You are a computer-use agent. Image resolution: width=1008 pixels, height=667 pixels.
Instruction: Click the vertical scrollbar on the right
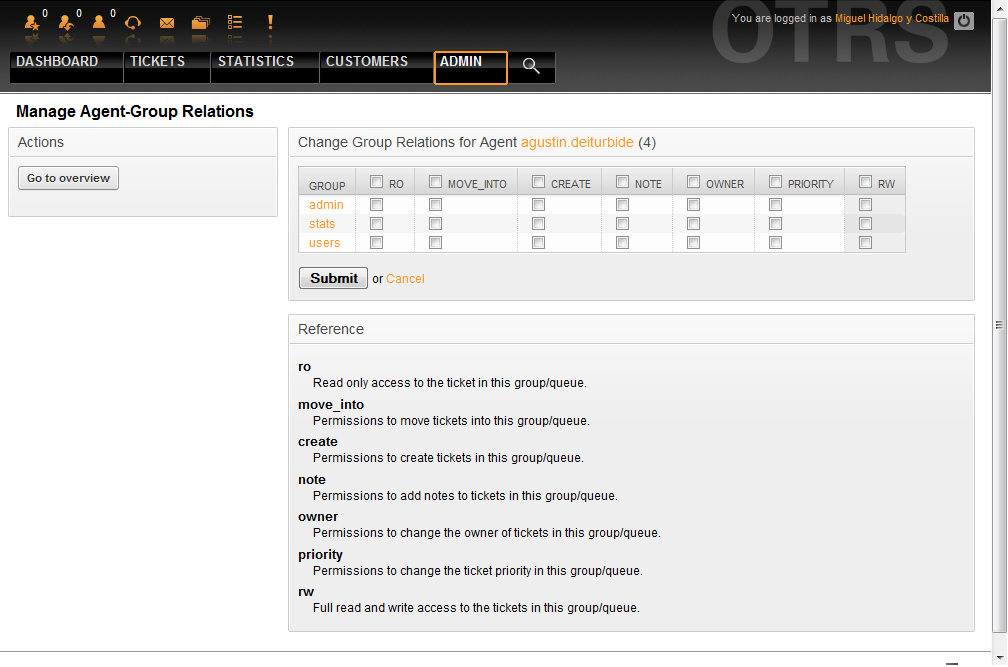[x=998, y=325]
